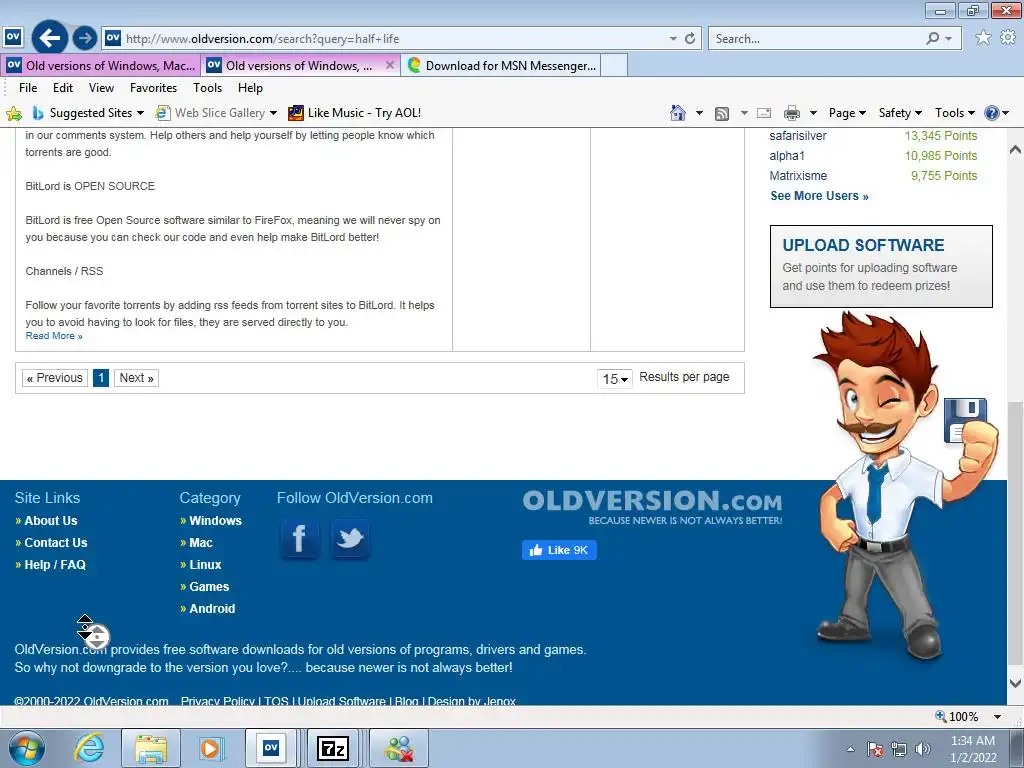Open the Help menu
This screenshot has width=1024, height=768.
coord(250,88)
